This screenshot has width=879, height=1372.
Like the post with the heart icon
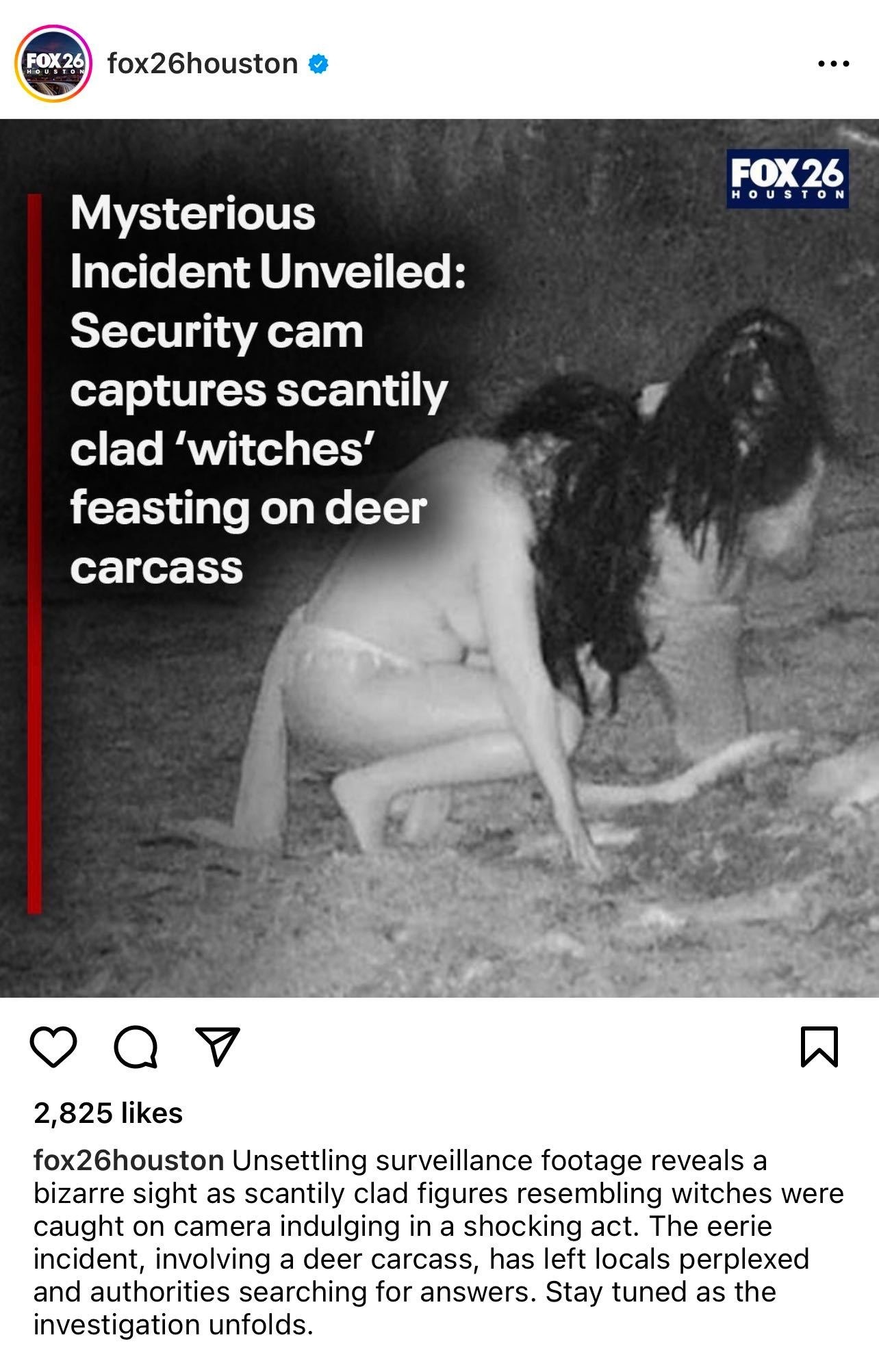tap(53, 1047)
